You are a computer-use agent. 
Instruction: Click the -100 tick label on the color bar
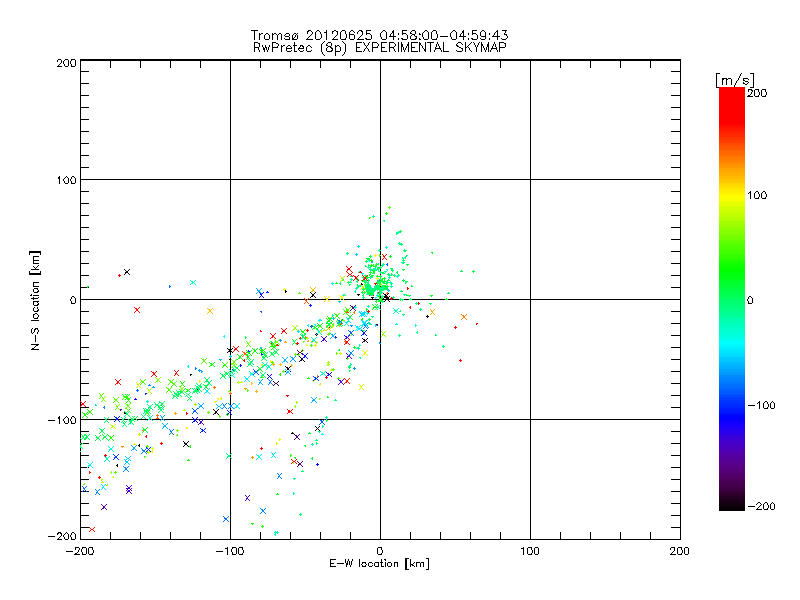click(764, 405)
